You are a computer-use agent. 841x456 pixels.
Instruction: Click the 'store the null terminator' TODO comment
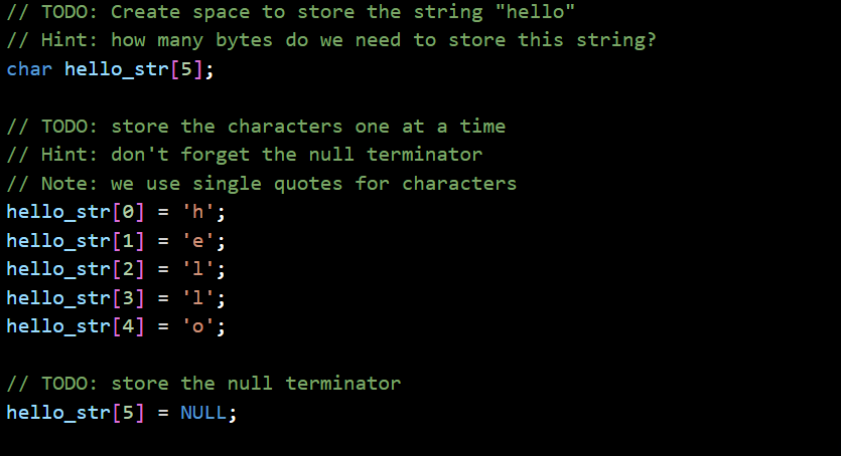coord(204,384)
